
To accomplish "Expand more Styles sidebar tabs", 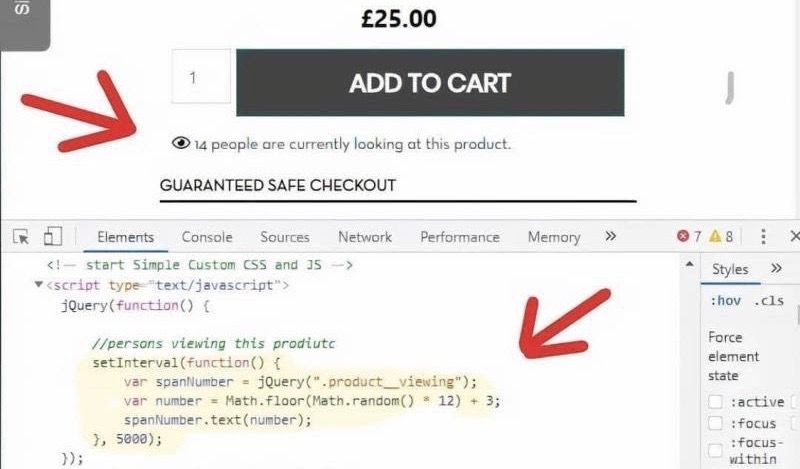I will [x=775, y=269].
